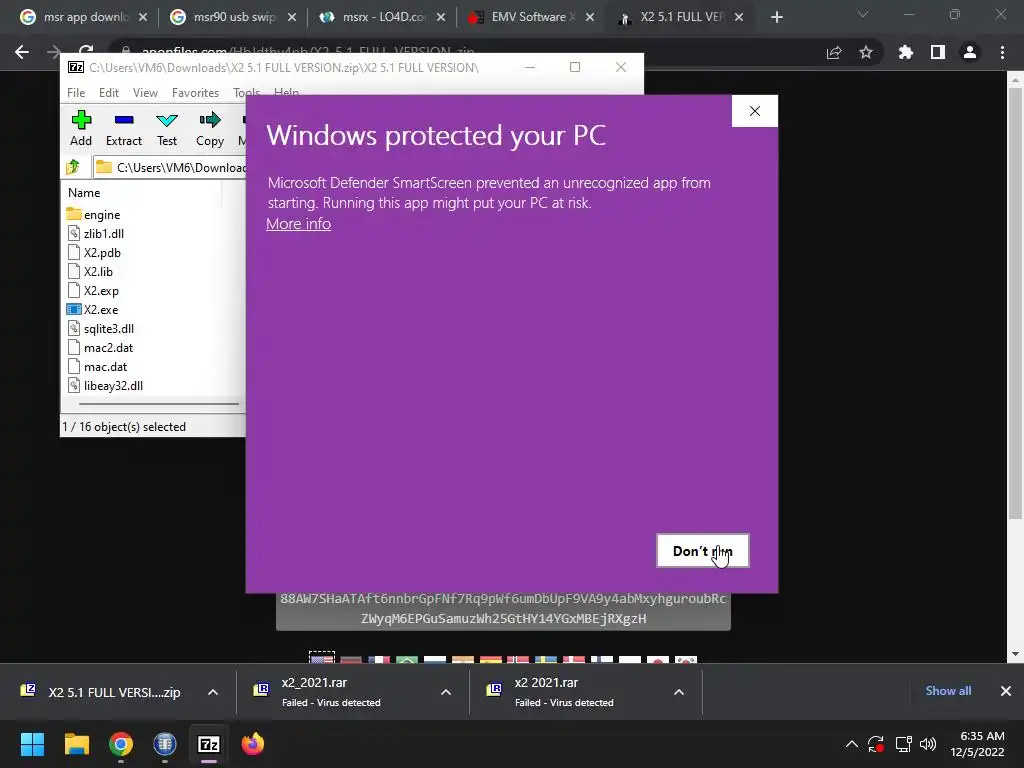1024x768 pixels.
Task: Close the SmartScreen dialog with X
Action: tap(755, 111)
